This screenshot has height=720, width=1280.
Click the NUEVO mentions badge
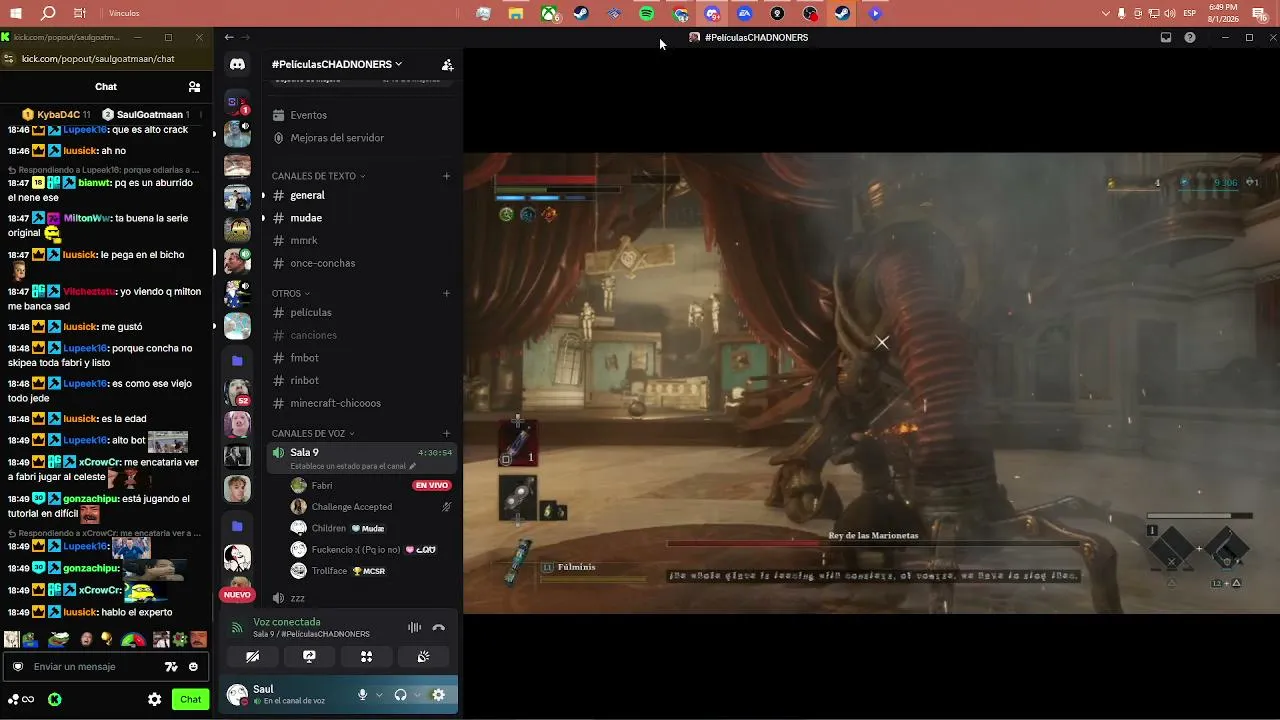(x=237, y=595)
